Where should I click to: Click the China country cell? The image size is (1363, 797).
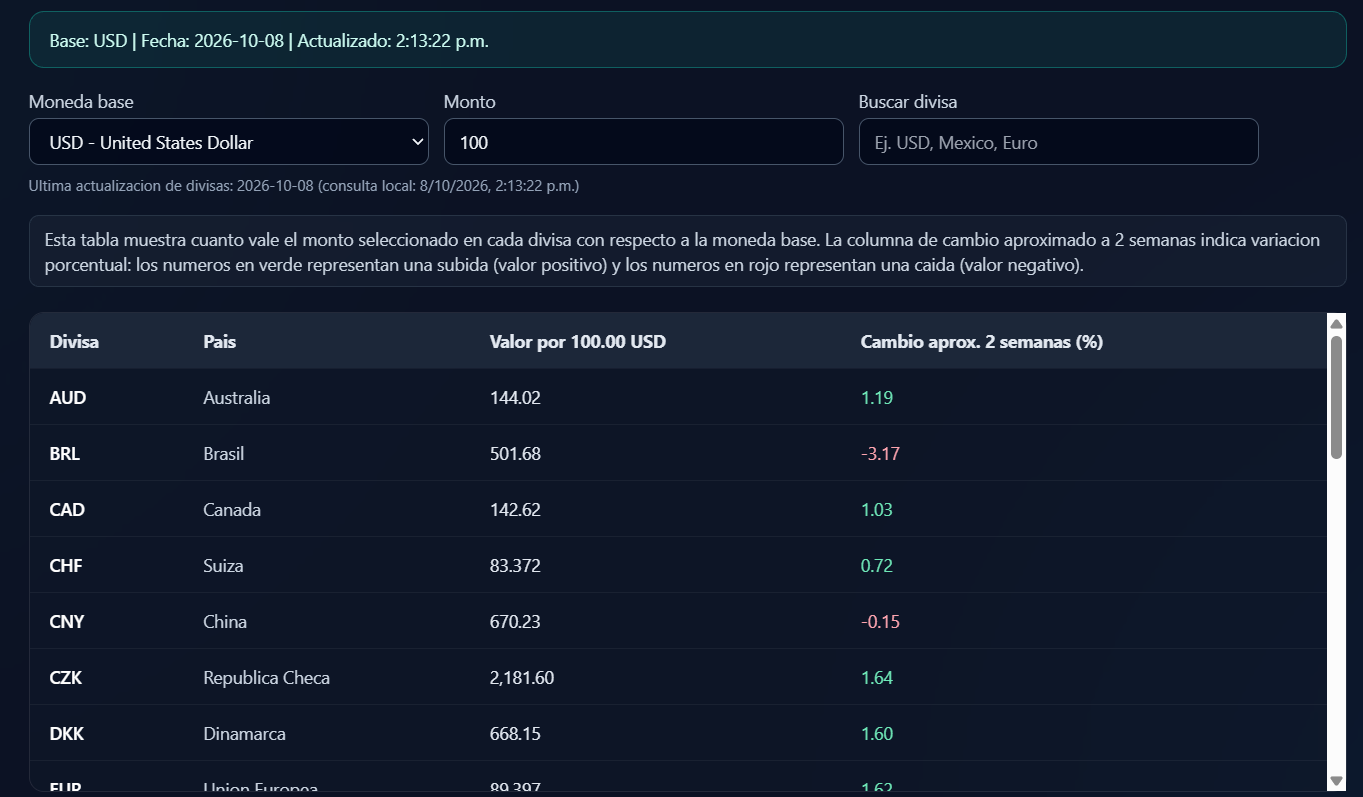click(x=225, y=622)
